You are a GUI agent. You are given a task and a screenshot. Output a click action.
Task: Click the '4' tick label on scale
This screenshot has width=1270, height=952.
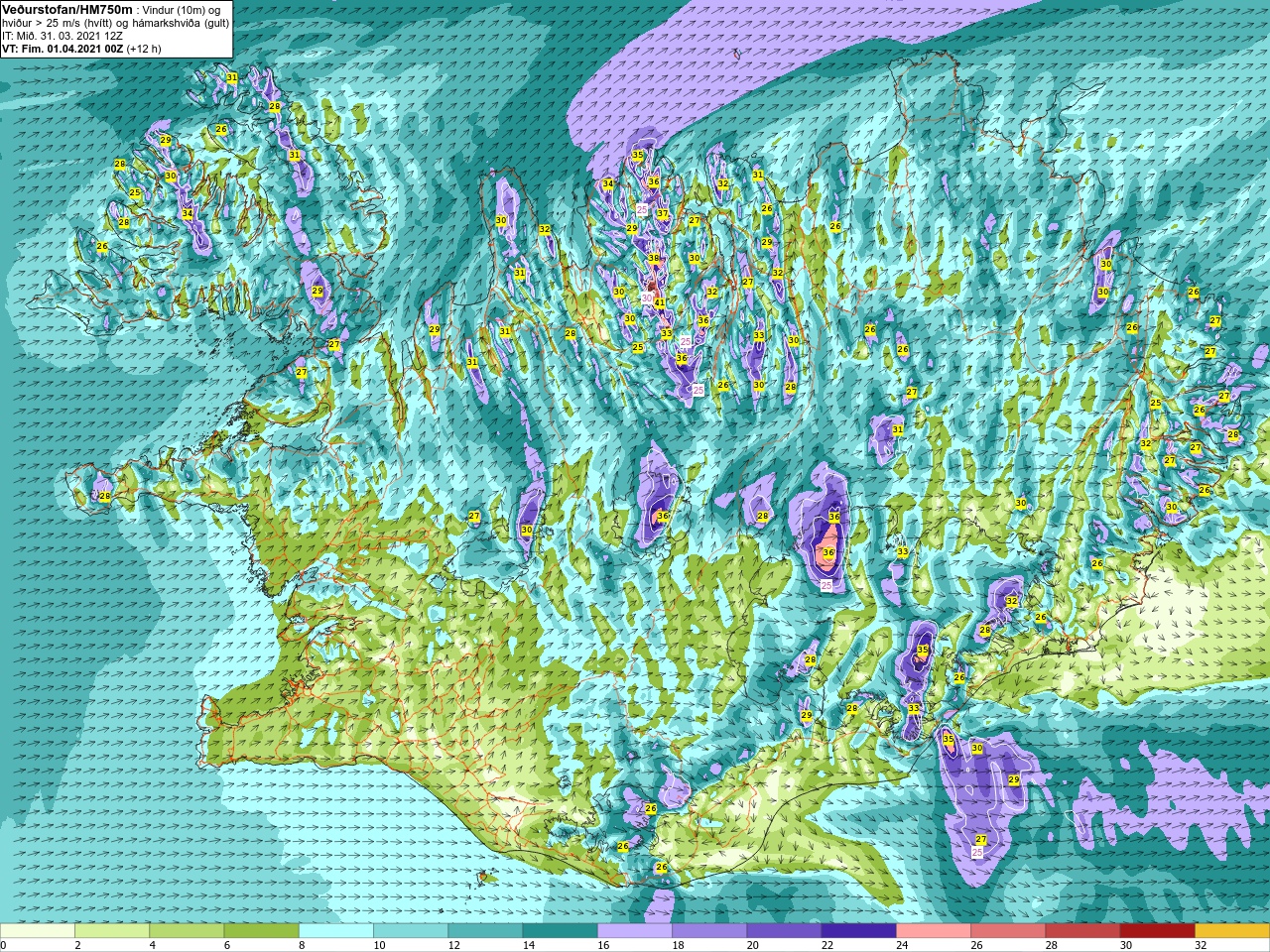tap(151, 944)
